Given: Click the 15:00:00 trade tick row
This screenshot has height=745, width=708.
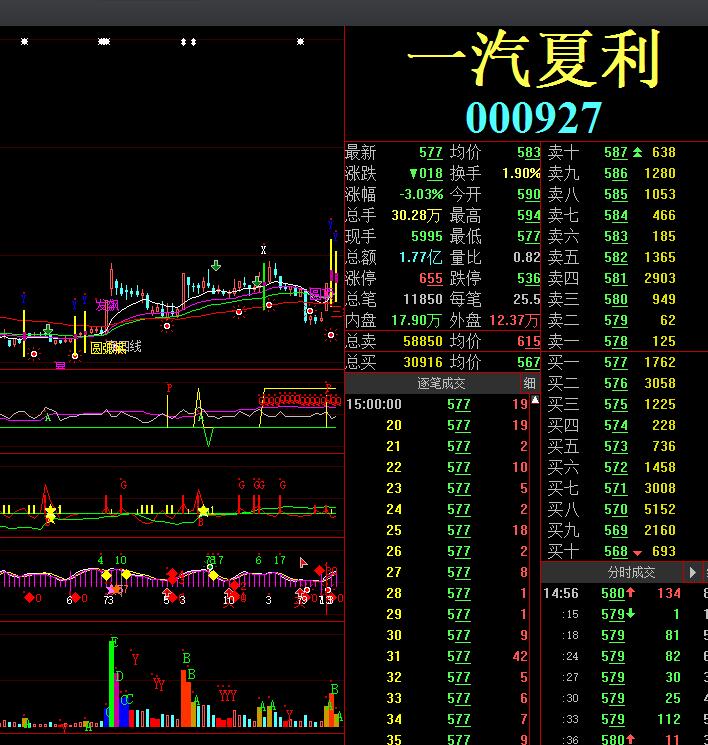Looking at the screenshot, I should pos(438,404).
